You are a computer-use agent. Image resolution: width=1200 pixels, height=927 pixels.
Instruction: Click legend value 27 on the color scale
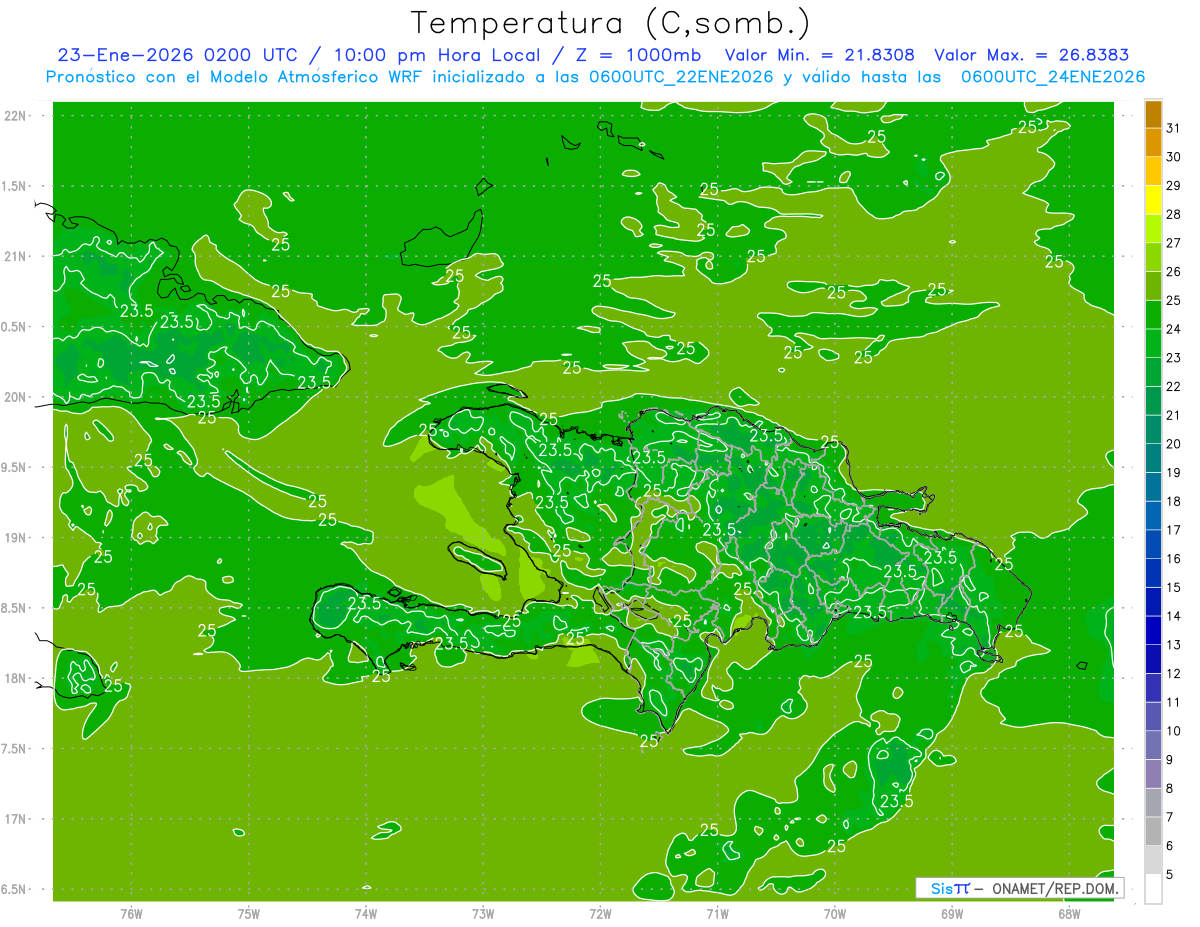point(1173,243)
